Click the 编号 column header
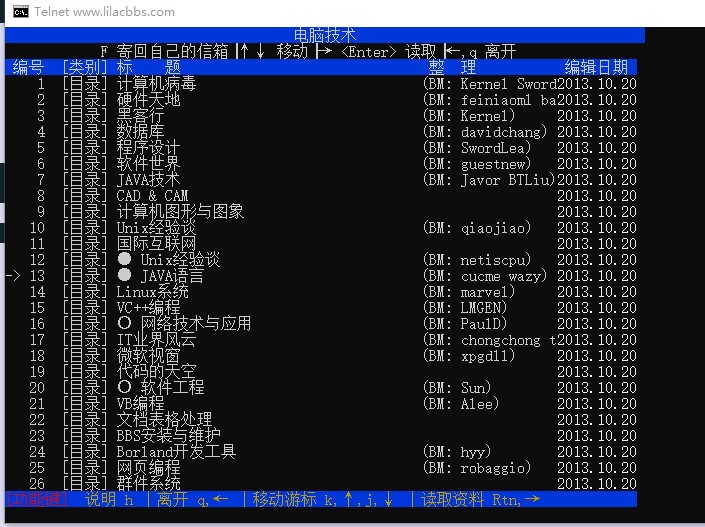Viewport: 705px width, 527px height. click(28, 67)
